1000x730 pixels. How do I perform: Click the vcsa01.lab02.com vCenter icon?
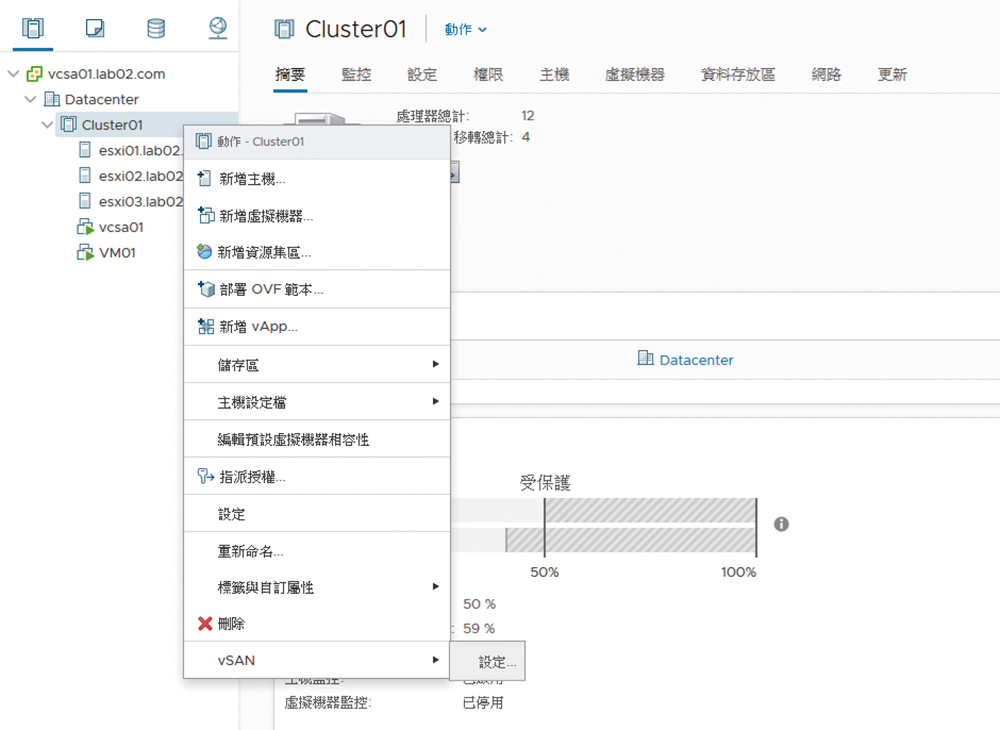tap(34, 74)
